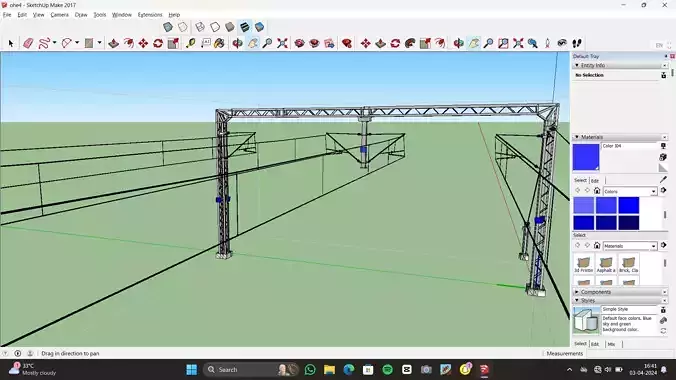The image size is (676, 380).
Task: Open the Camera menu
Action: 59,15
